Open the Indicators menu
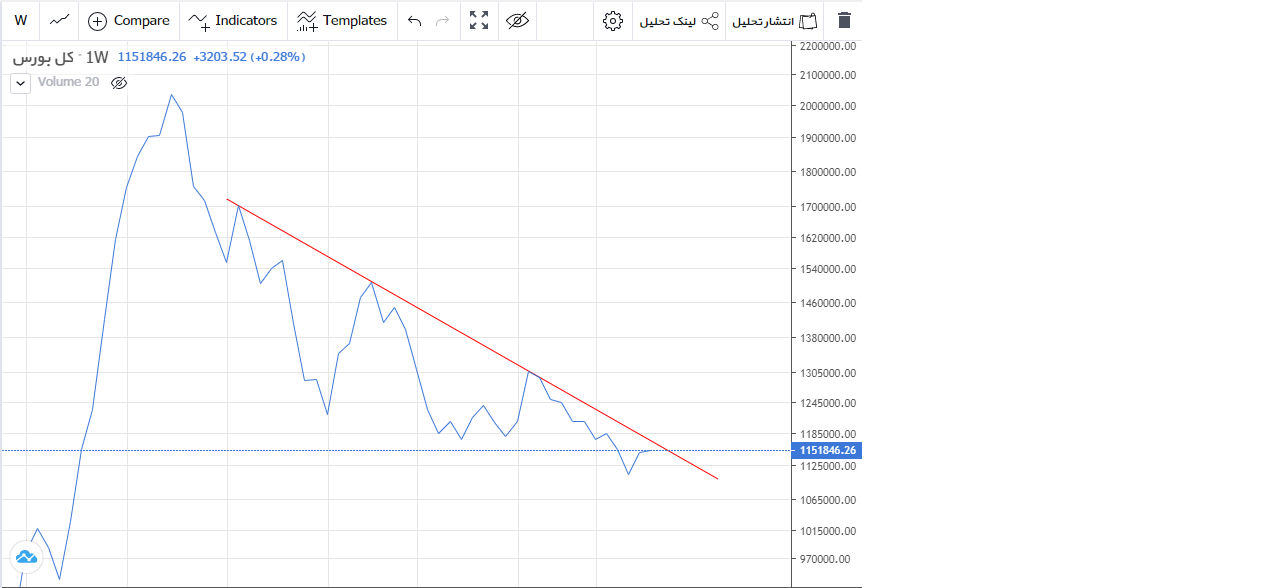 tap(233, 20)
